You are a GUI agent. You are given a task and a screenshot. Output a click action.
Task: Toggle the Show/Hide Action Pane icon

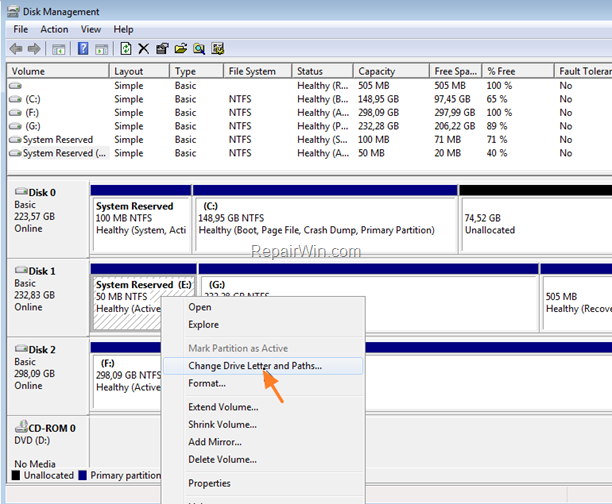101,49
